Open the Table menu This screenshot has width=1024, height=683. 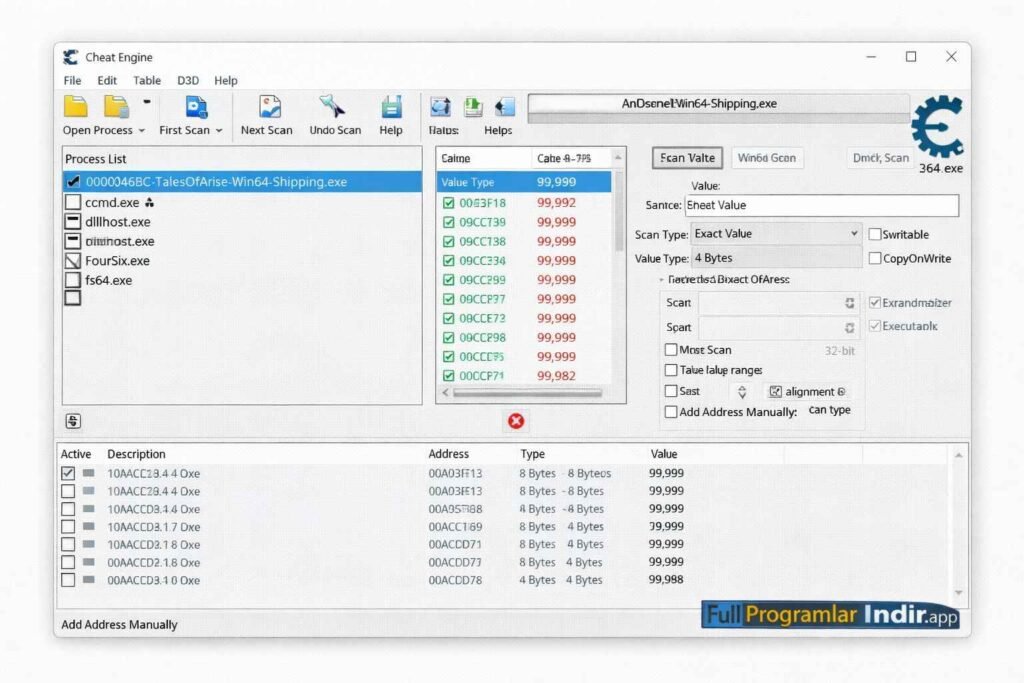tap(147, 80)
